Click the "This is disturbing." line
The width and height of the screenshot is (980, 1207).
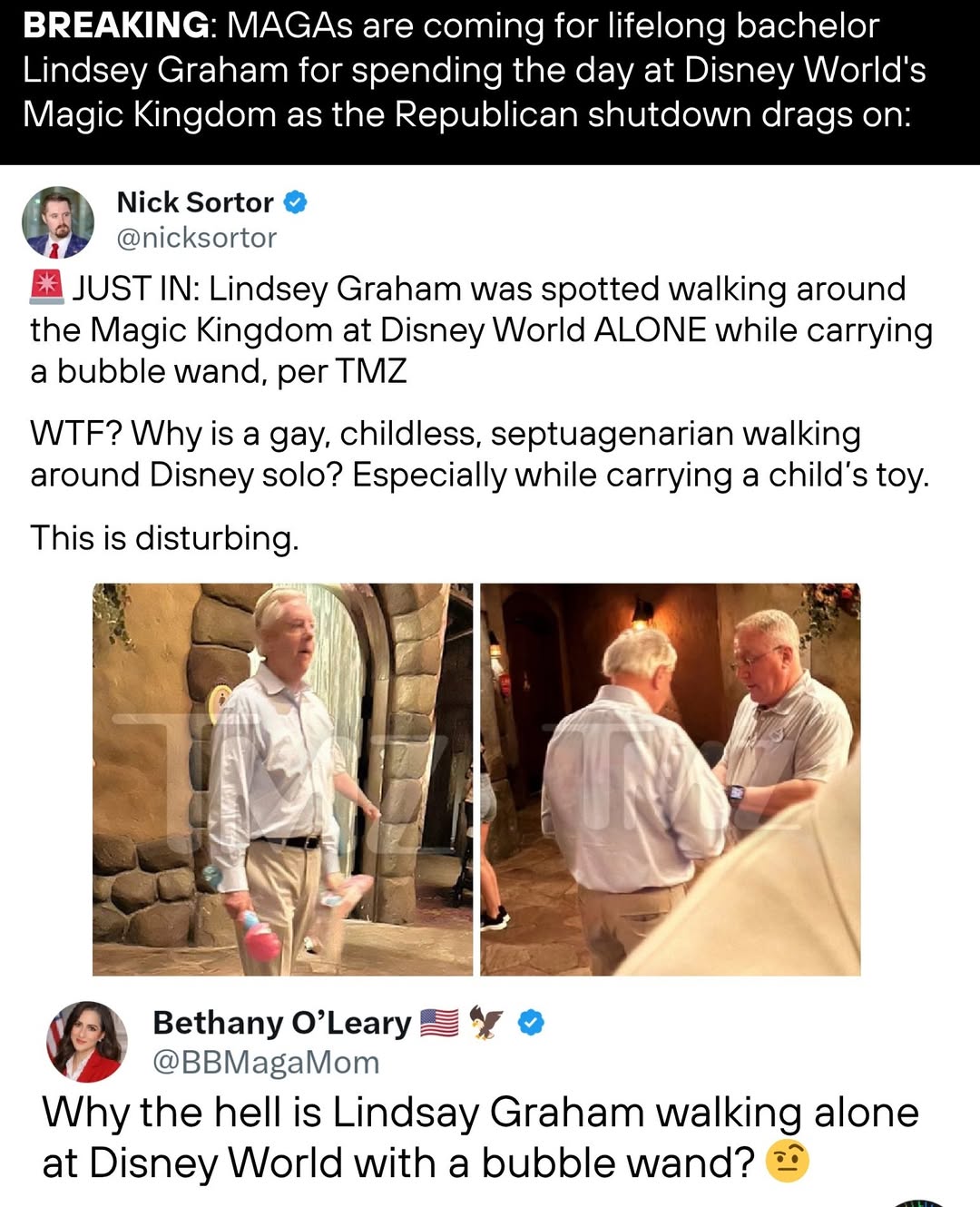click(x=164, y=538)
